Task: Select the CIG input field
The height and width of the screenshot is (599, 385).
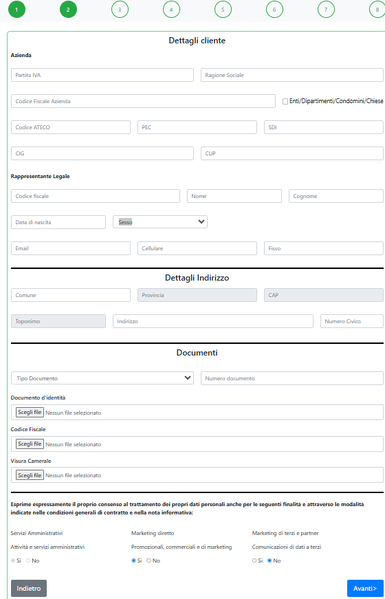Action: 102,153
